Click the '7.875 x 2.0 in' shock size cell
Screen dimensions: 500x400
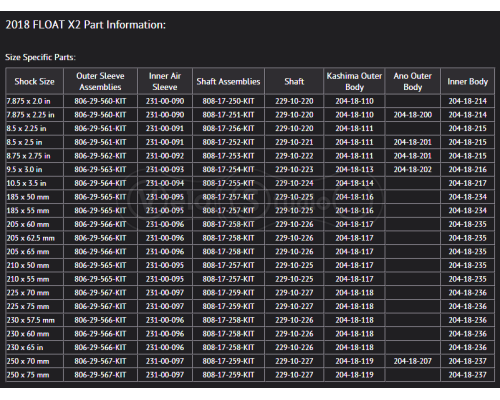(34, 101)
